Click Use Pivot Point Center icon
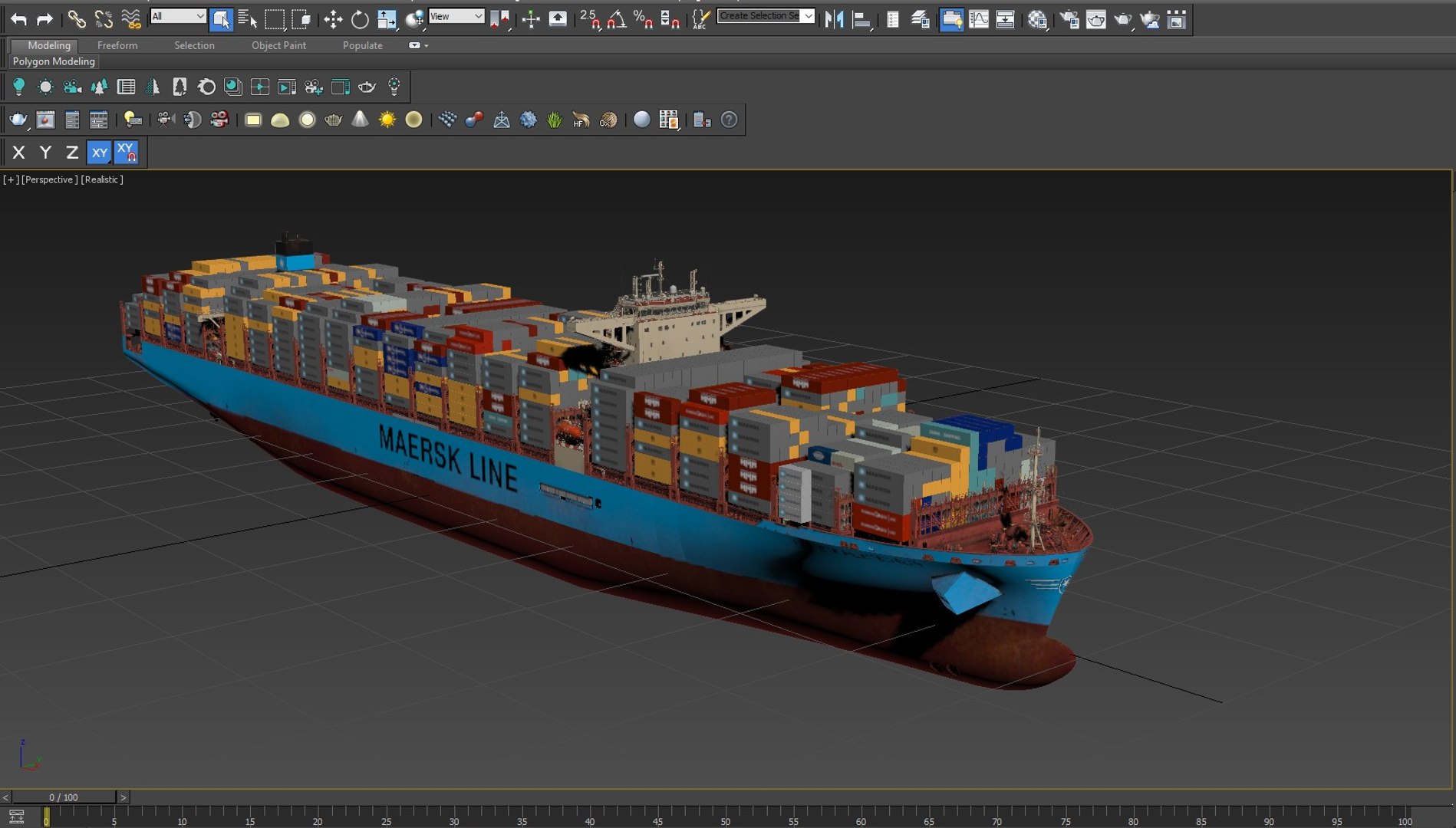 (x=500, y=19)
